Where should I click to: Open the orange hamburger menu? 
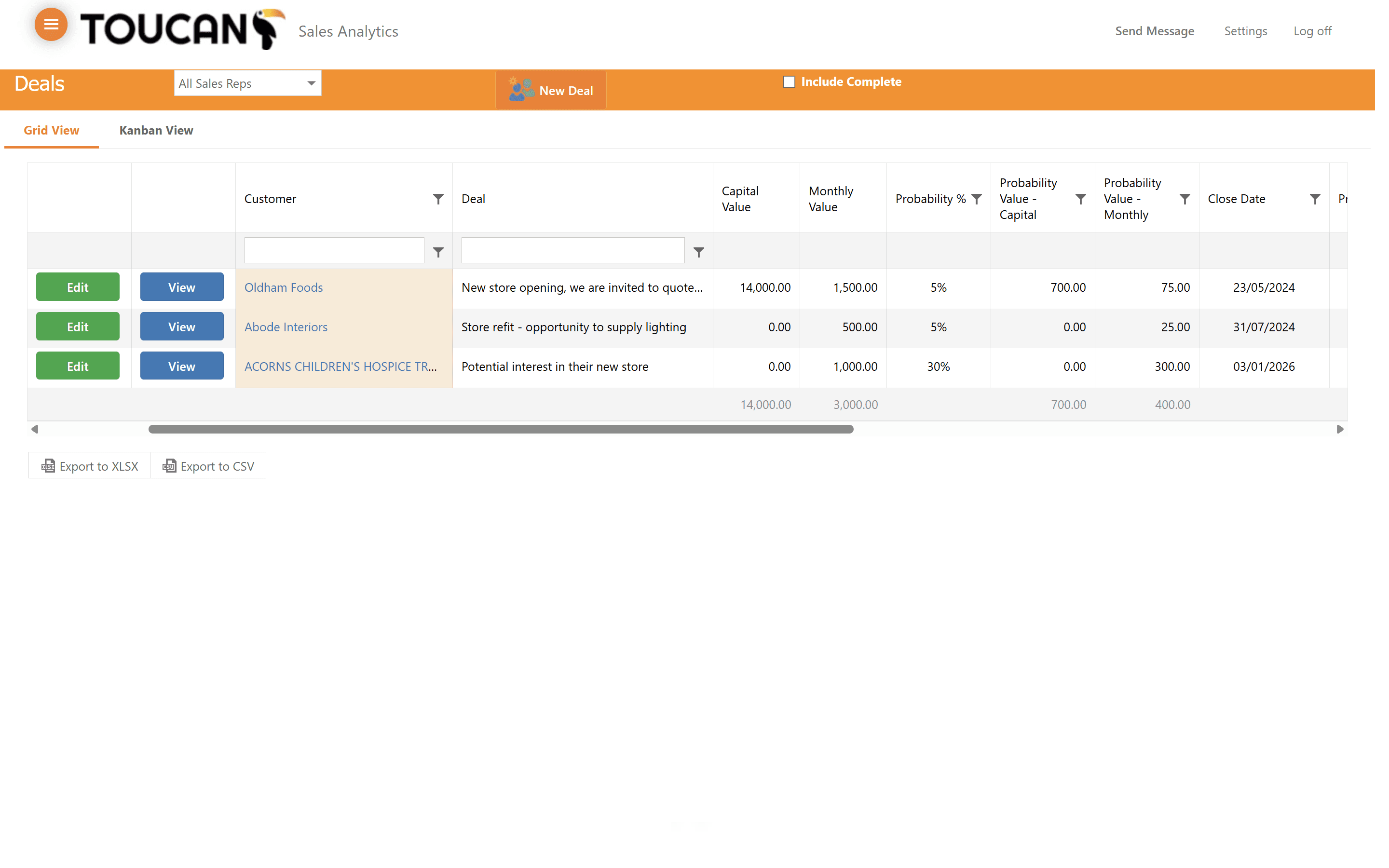tap(51, 25)
